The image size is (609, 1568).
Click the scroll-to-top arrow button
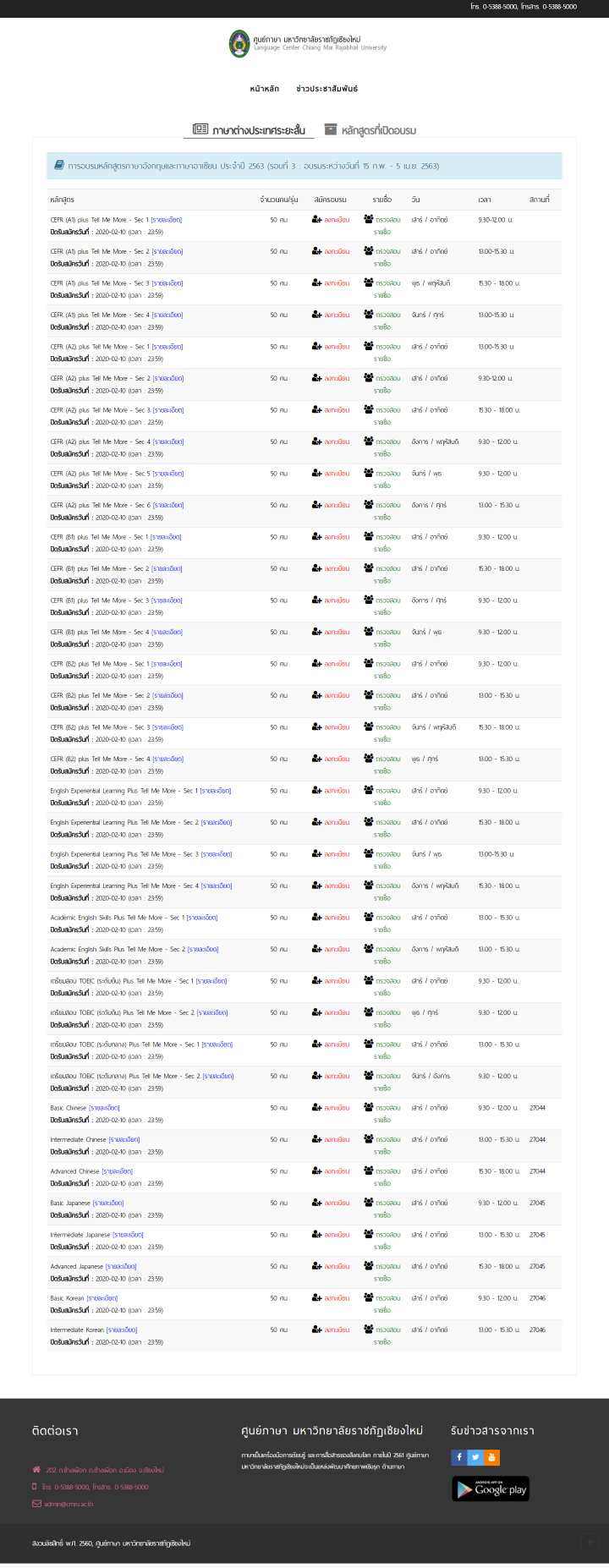(590, 1543)
